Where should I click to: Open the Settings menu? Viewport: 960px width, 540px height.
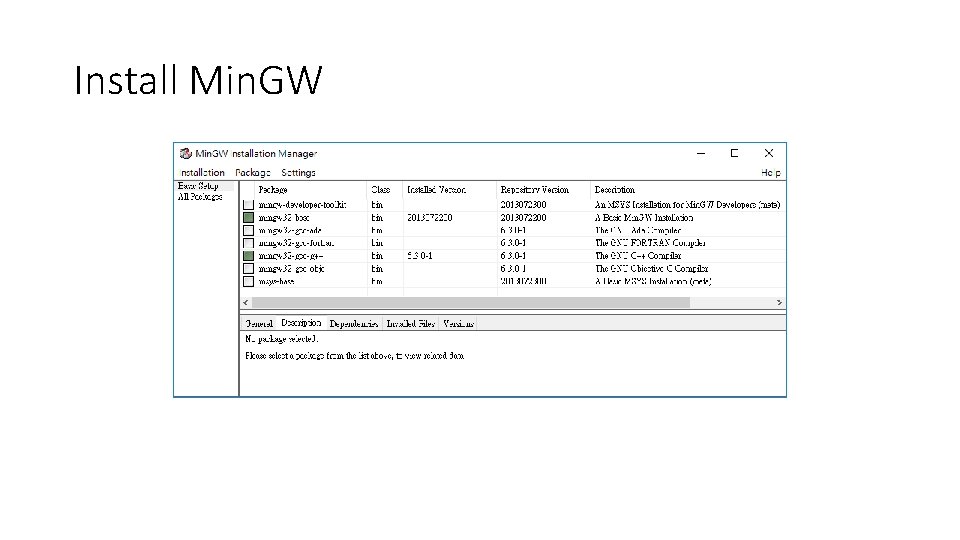click(x=299, y=173)
